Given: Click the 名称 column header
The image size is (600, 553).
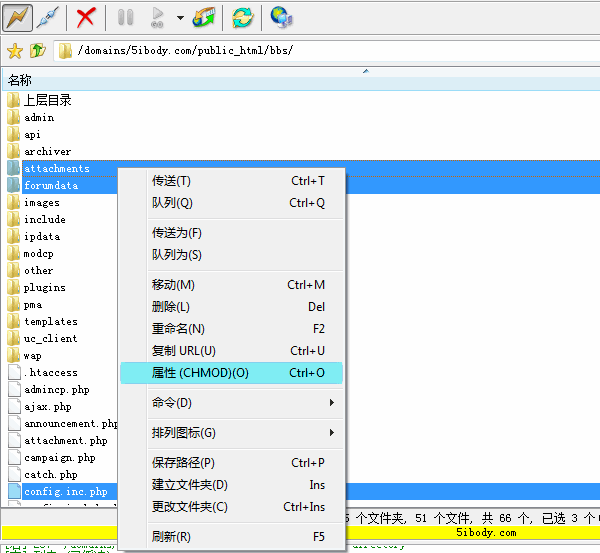Looking at the screenshot, I should pos(20,80).
